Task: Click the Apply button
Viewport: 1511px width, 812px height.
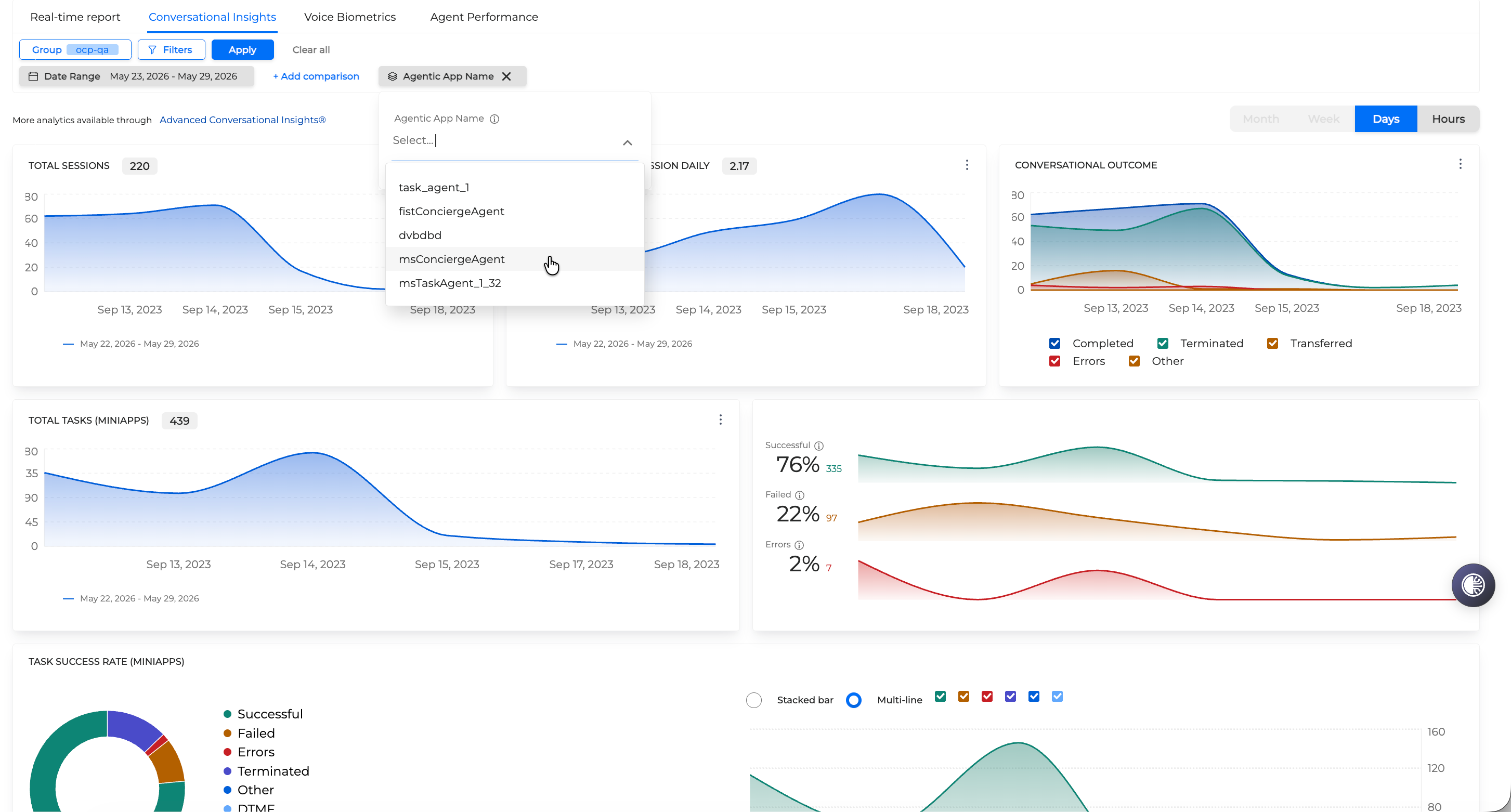Action: click(242, 50)
